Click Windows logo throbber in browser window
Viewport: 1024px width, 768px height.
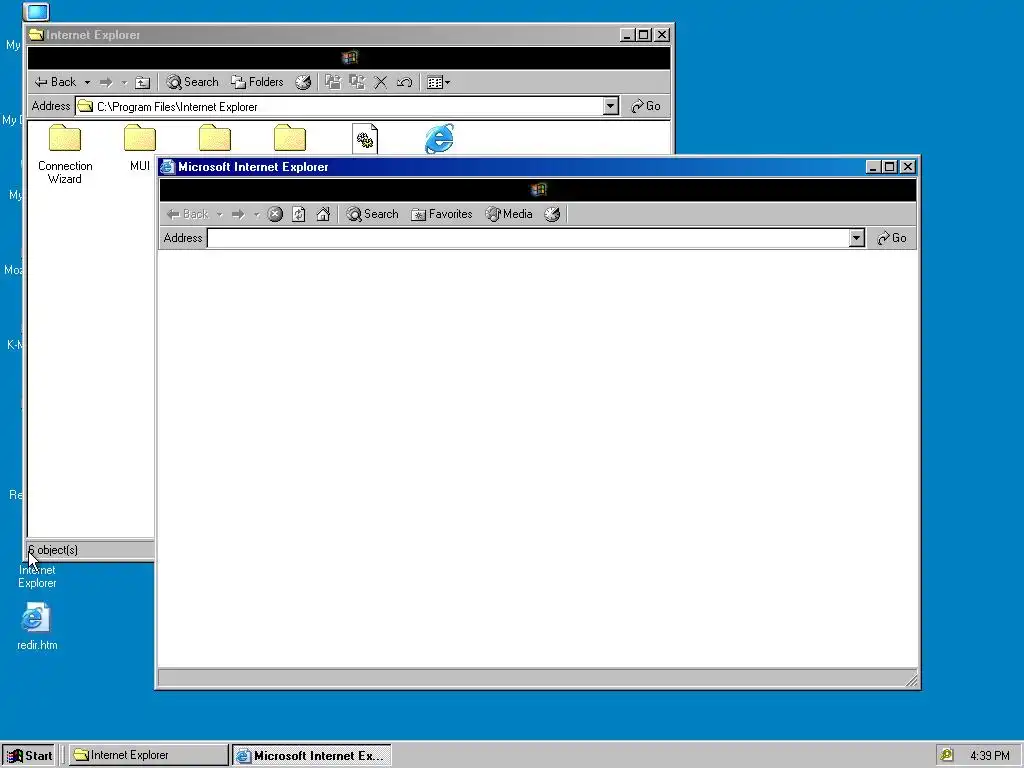point(539,189)
